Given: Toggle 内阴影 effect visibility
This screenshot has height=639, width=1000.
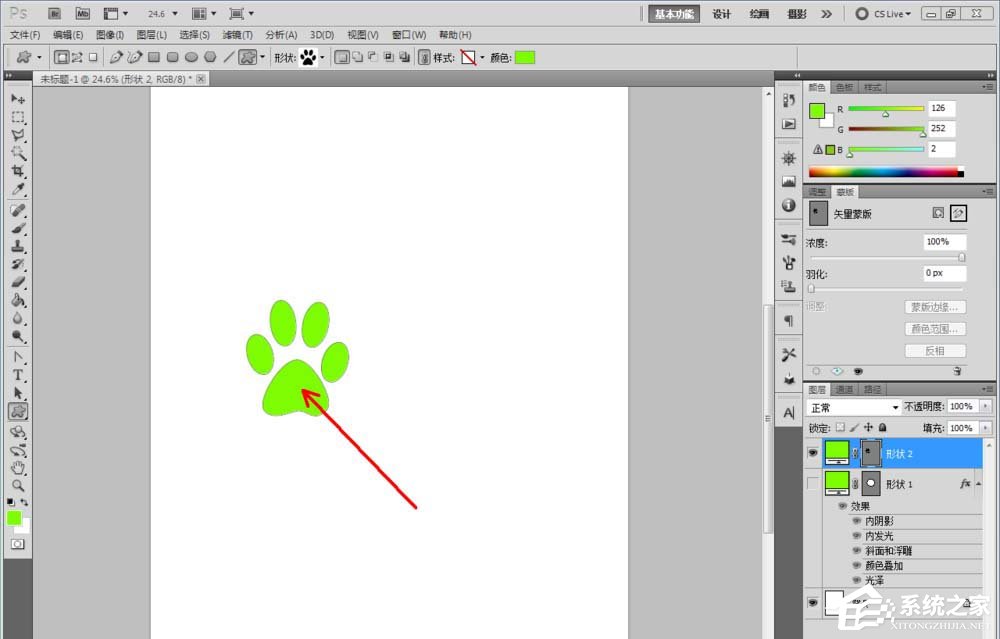Looking at the screenshot, I should [x=857, y=521].
